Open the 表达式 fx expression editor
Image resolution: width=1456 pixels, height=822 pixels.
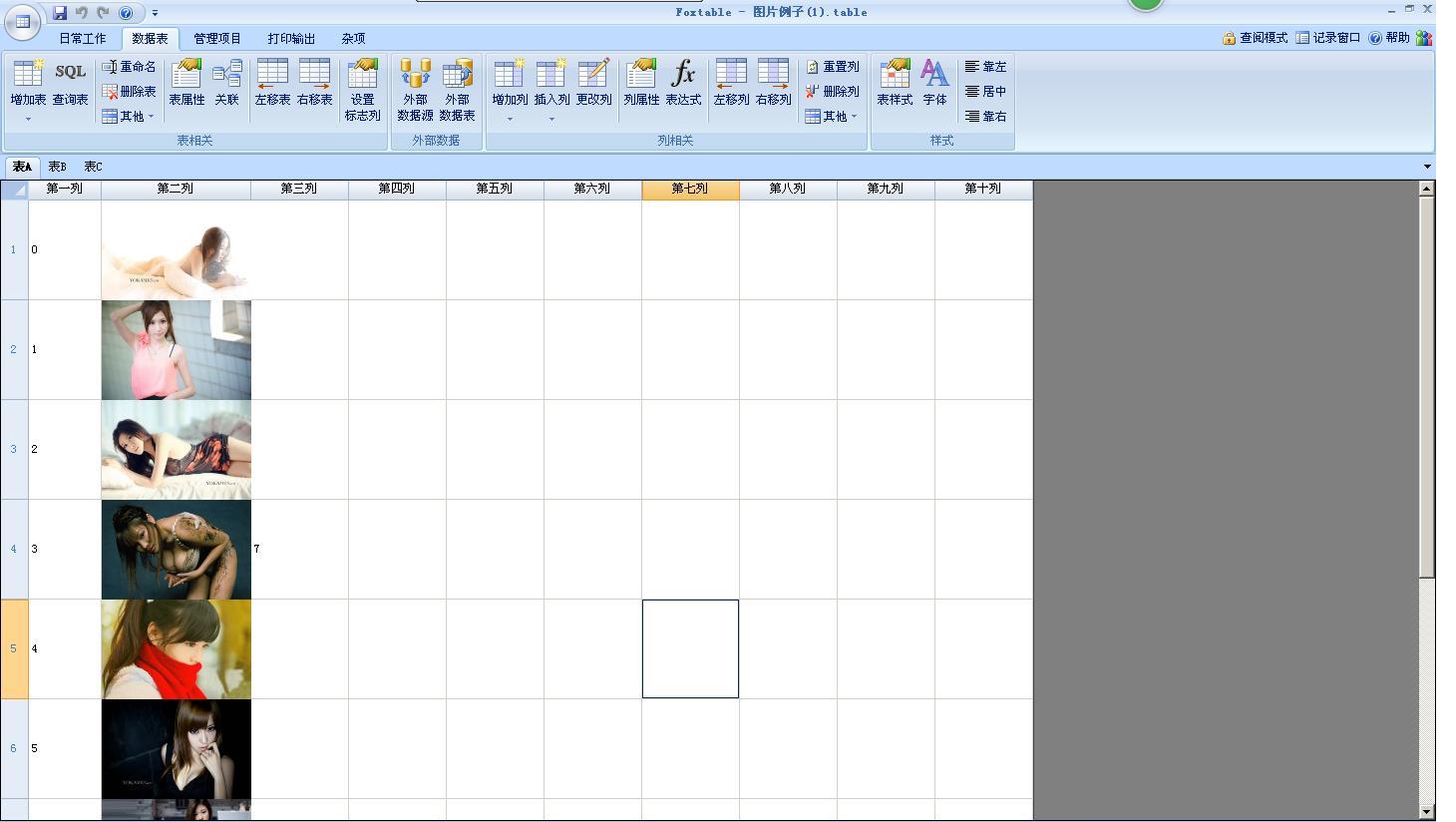(683, 82)
